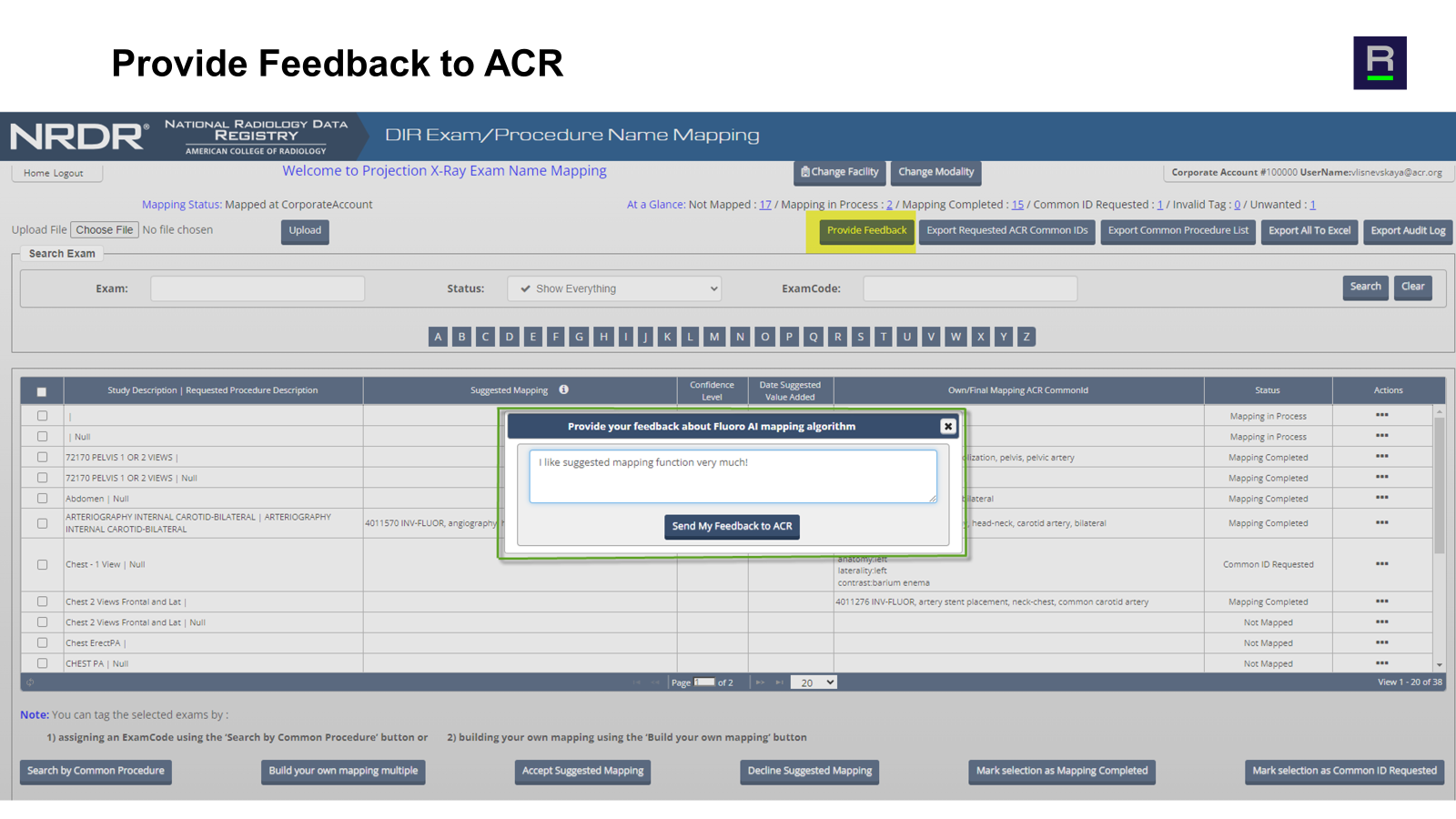Click the Upload button
Image resolution: width=1456 pixels, height=819 pixels.
[305, 231]
